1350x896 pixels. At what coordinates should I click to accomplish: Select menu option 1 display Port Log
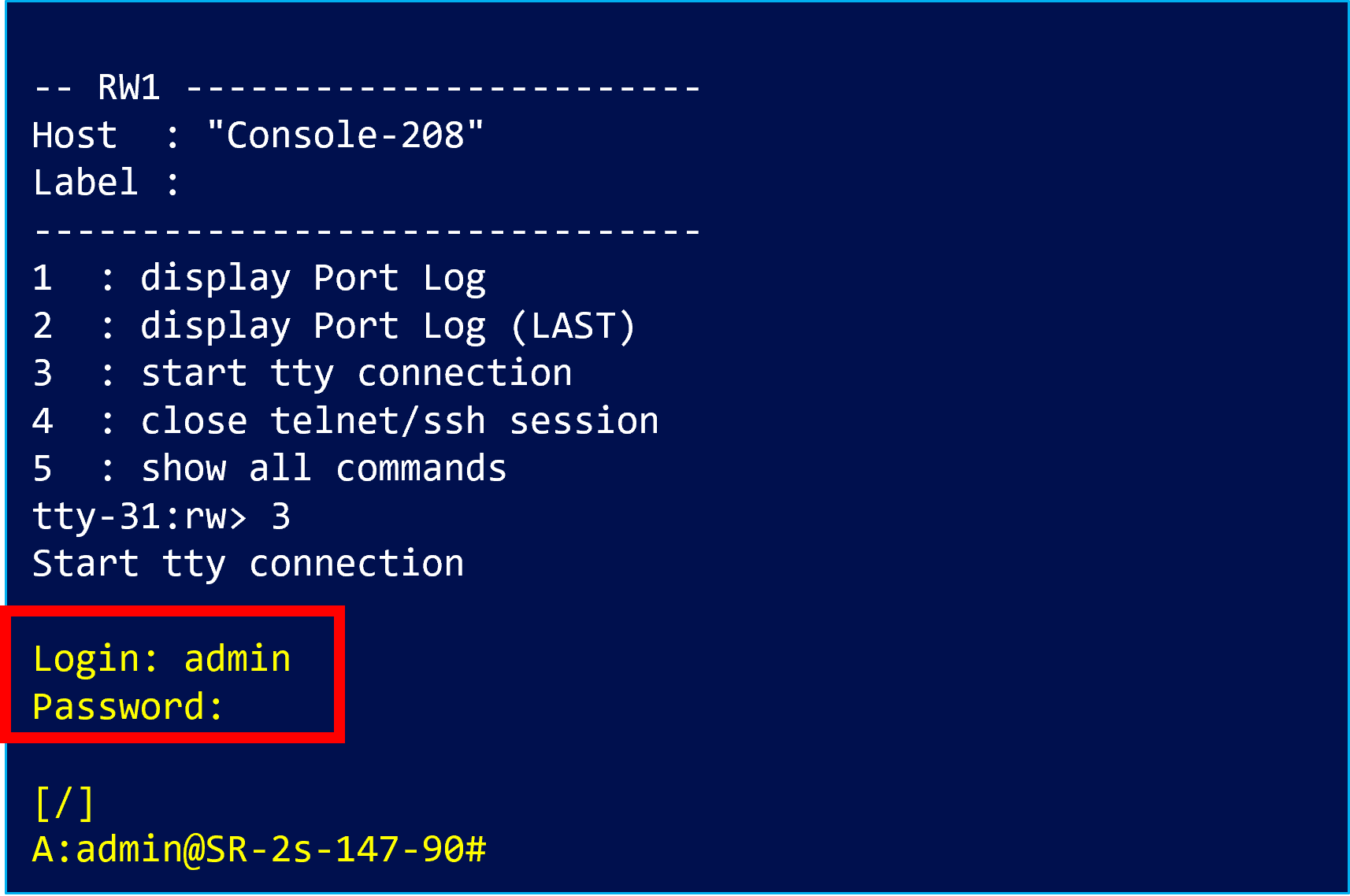[x=313, y=279]
